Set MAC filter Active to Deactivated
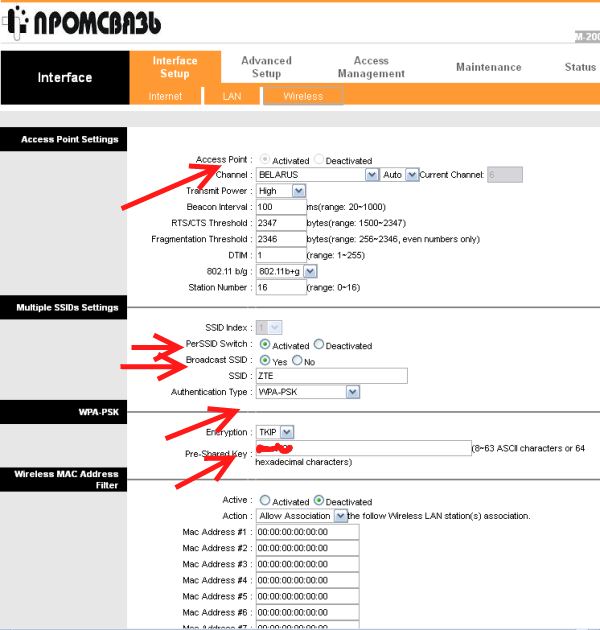Viewport: 600px width, 630px height. (319, 500)
